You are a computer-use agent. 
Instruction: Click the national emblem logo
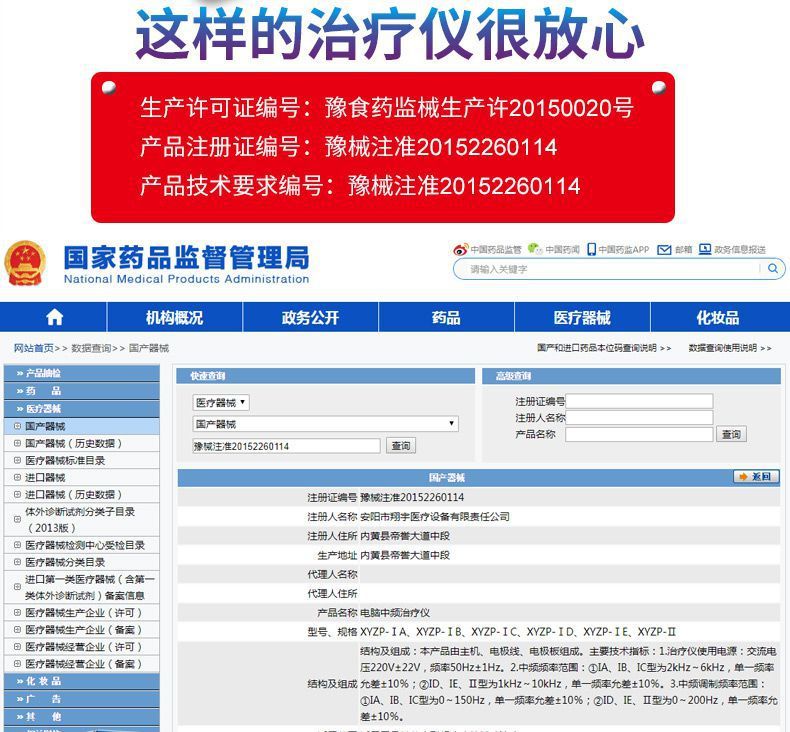25,263
